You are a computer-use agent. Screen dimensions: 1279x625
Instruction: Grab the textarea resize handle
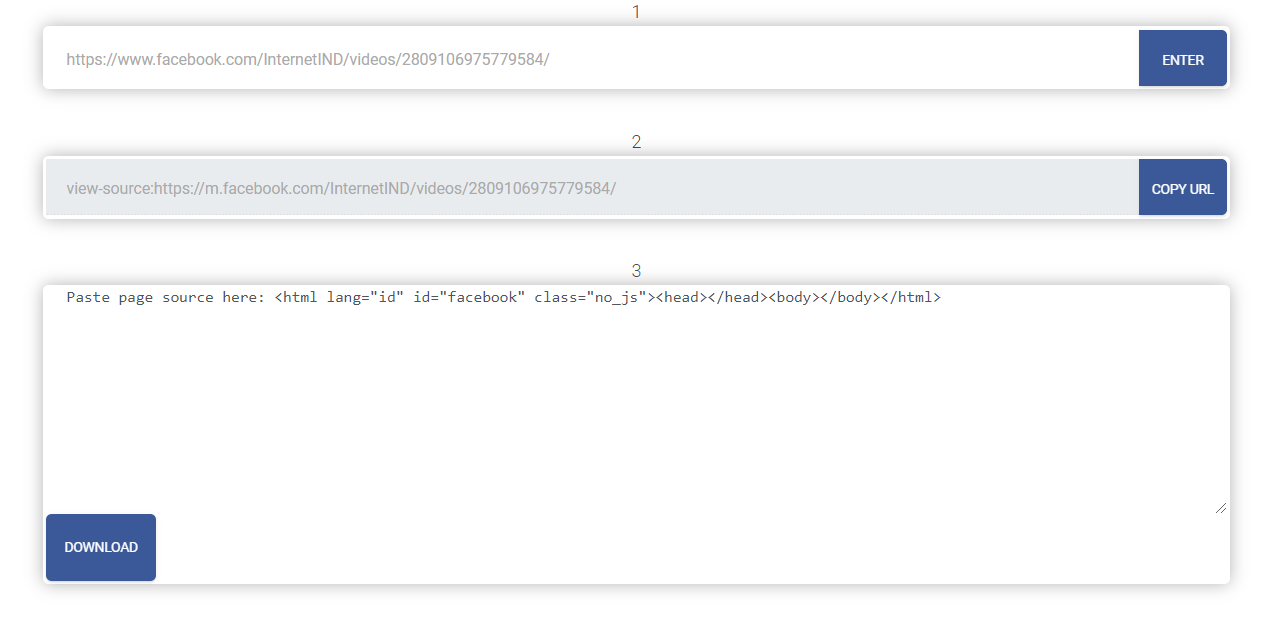click(x=1221, y=508)
